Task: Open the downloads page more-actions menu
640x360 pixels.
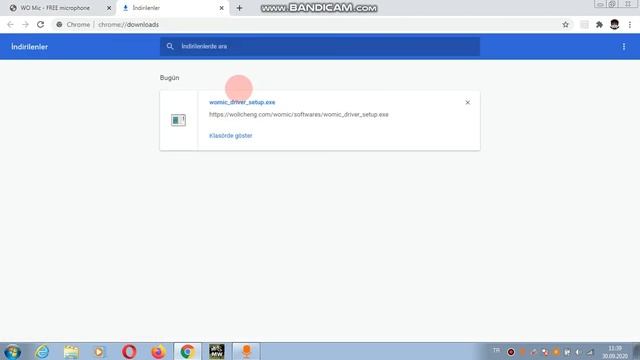Action: 624,47
